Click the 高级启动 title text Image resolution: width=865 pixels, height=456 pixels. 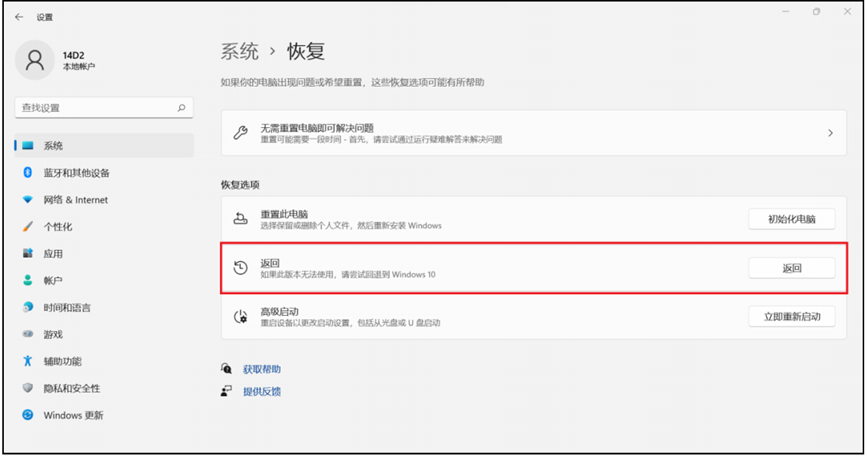280,312
